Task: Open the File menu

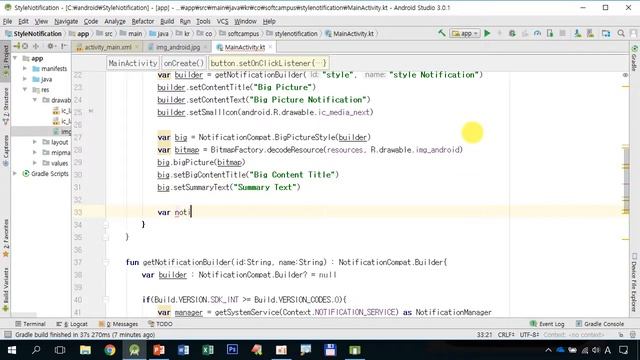Action: pyautogui.click(x=8, y=21)
